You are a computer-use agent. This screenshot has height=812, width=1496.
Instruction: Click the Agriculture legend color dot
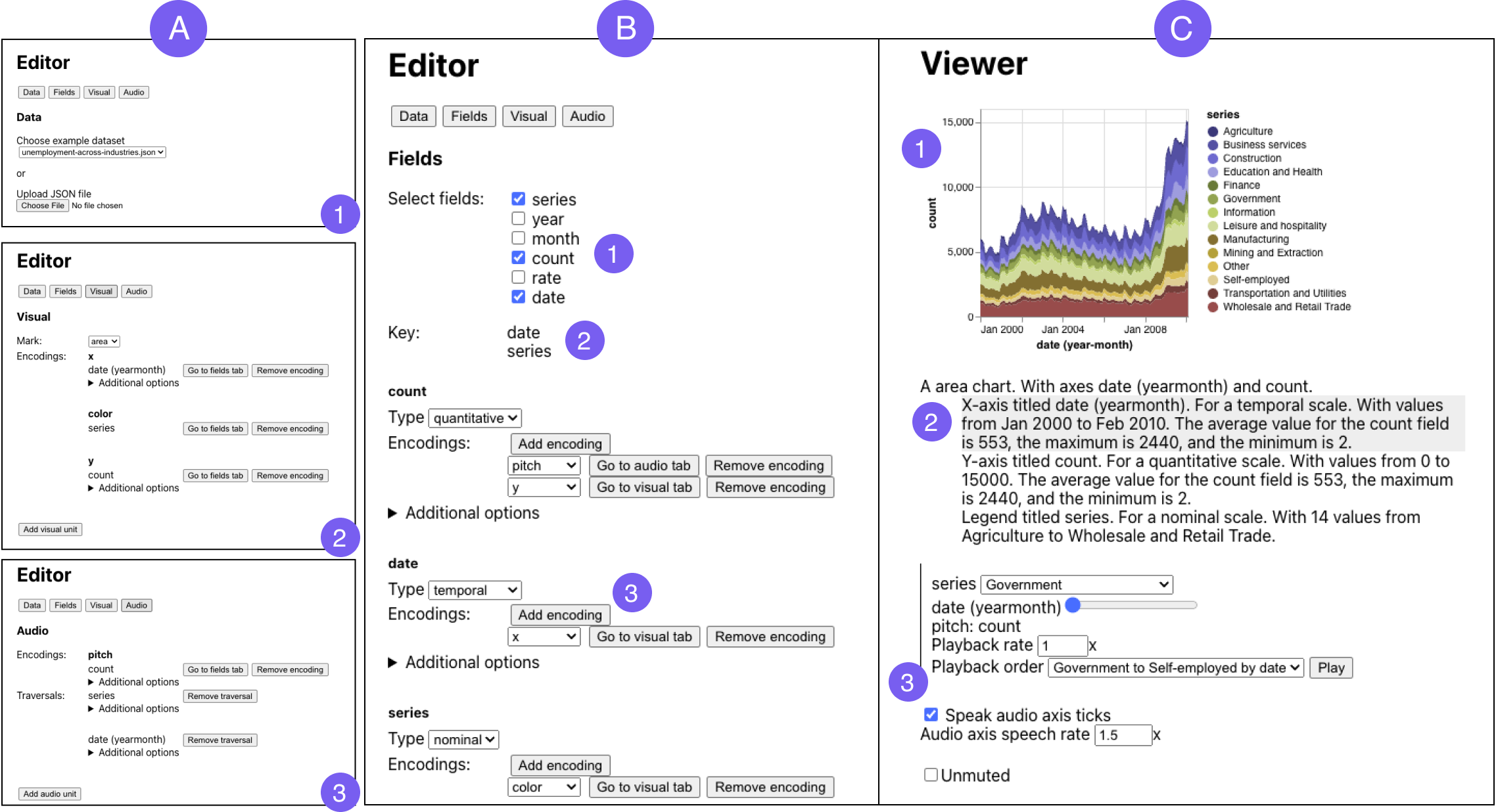[x=1213, y=131]
